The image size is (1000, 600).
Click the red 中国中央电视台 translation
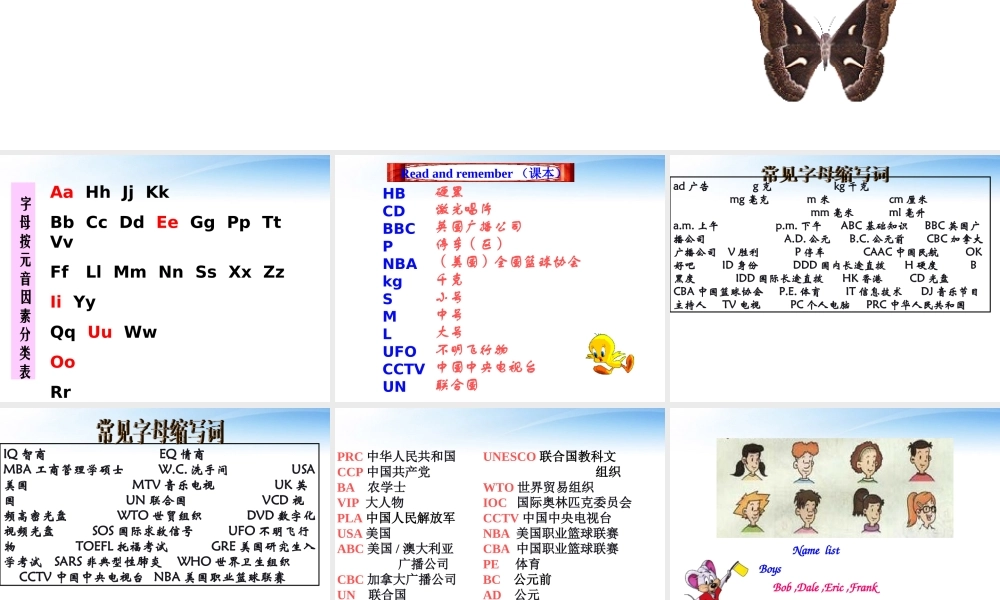[486, 367]
